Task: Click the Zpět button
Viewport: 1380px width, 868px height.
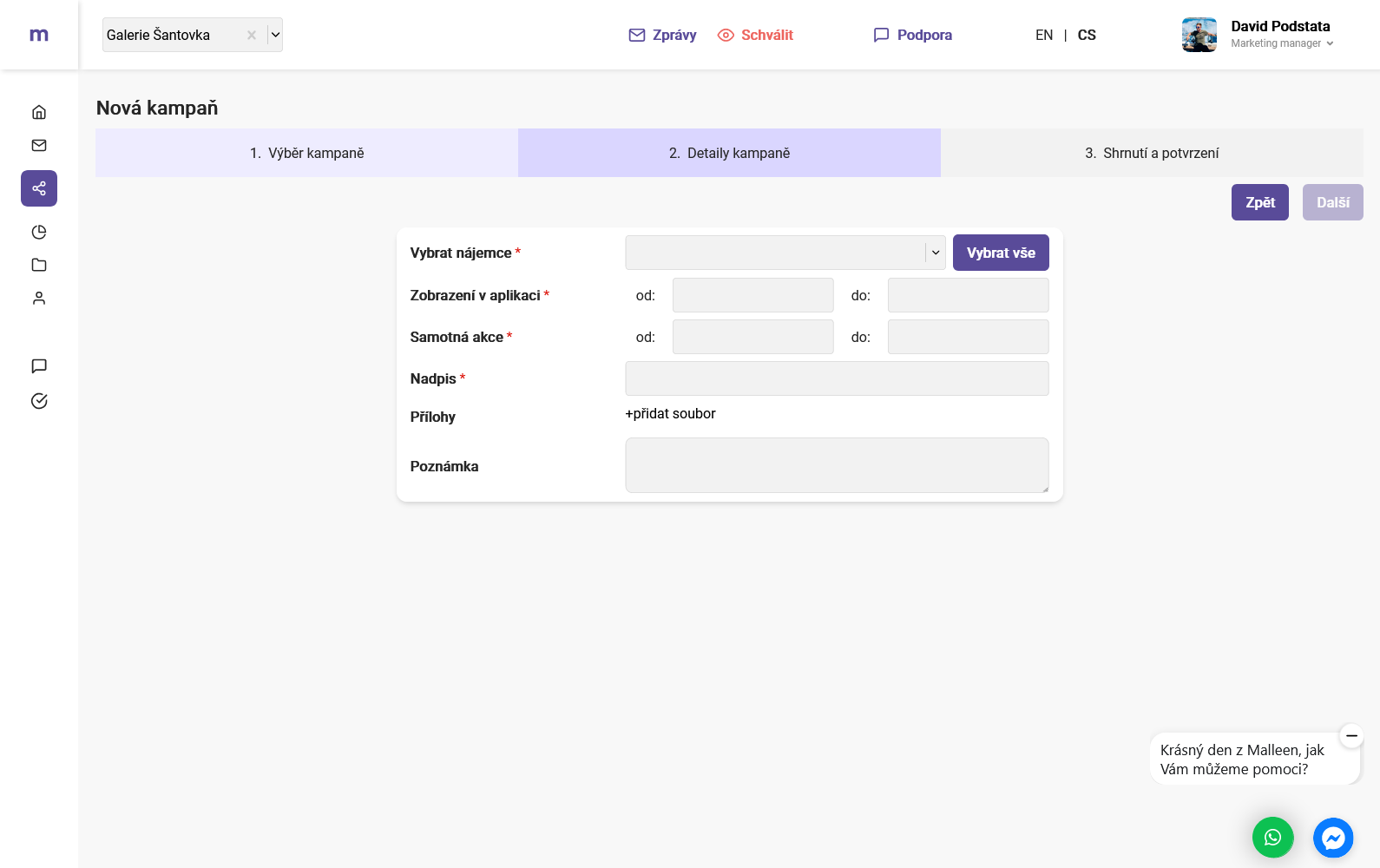Action: (1259, 202)
